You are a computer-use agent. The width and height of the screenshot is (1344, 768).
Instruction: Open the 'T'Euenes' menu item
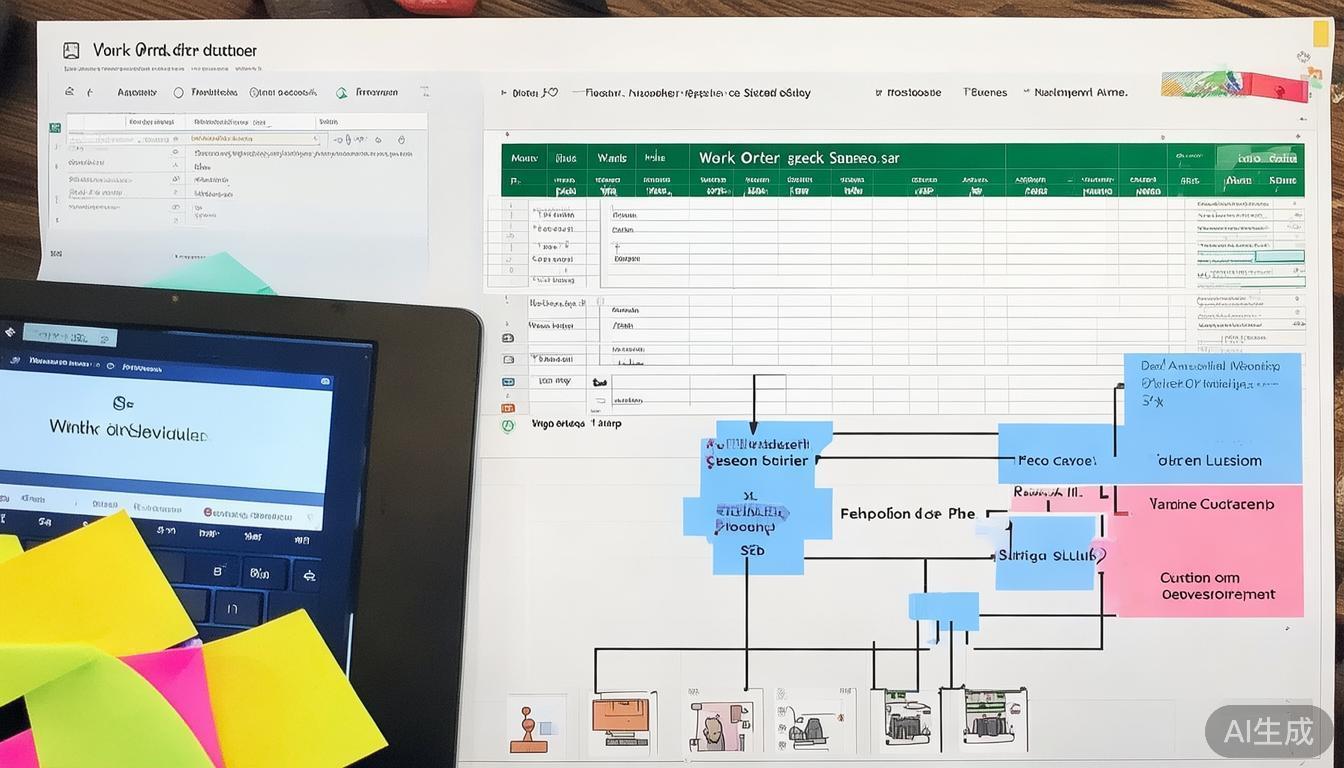click(x=985, y=92)
